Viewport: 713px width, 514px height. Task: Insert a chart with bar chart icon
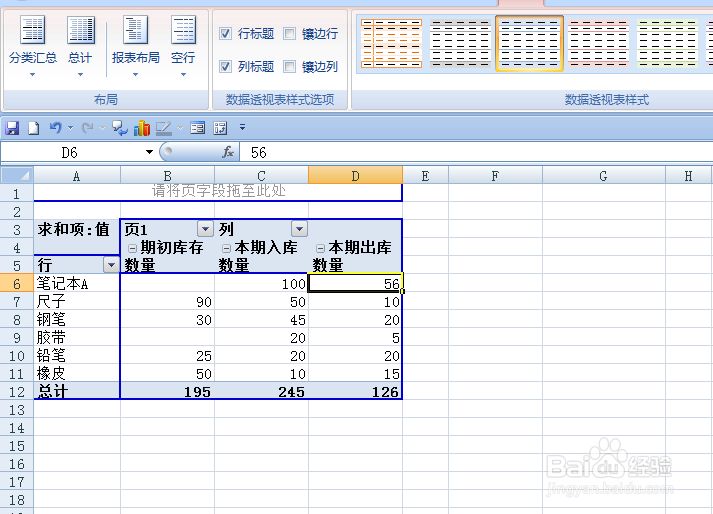point(142,128)
